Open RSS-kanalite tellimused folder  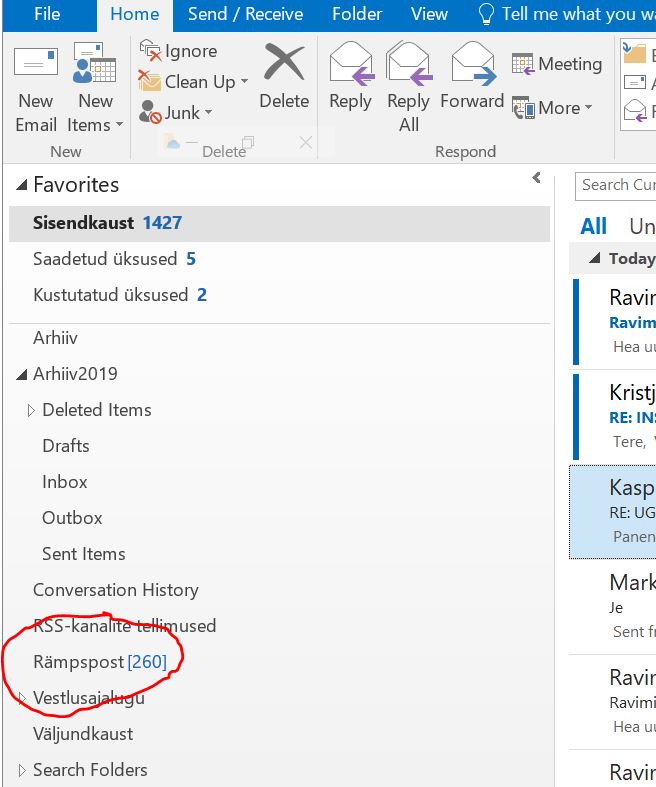(x=124, y=626)
